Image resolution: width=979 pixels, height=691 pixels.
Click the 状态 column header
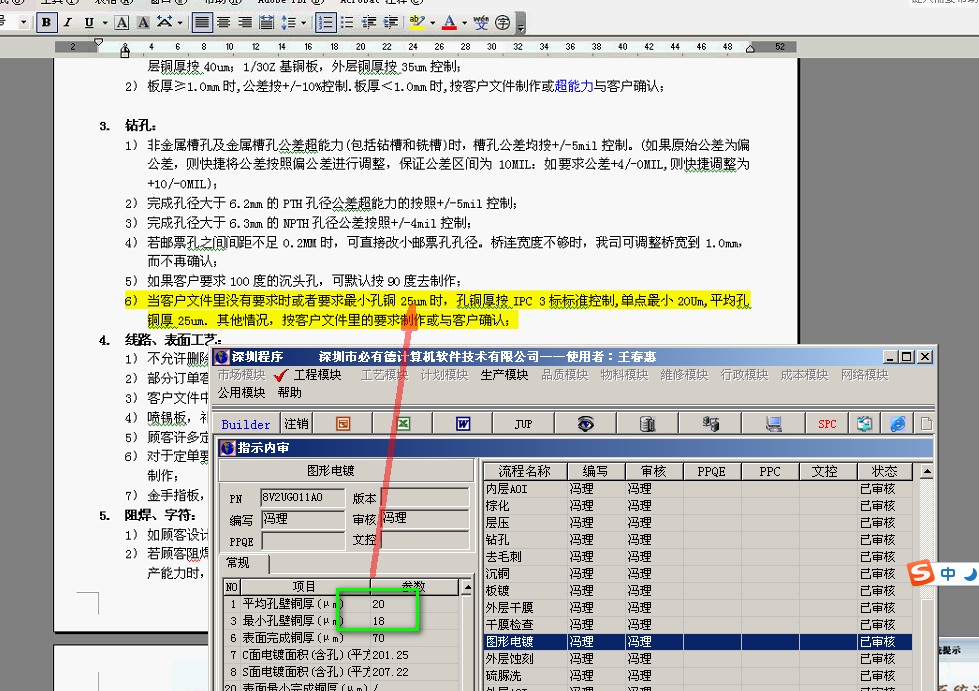click(884, 471)
